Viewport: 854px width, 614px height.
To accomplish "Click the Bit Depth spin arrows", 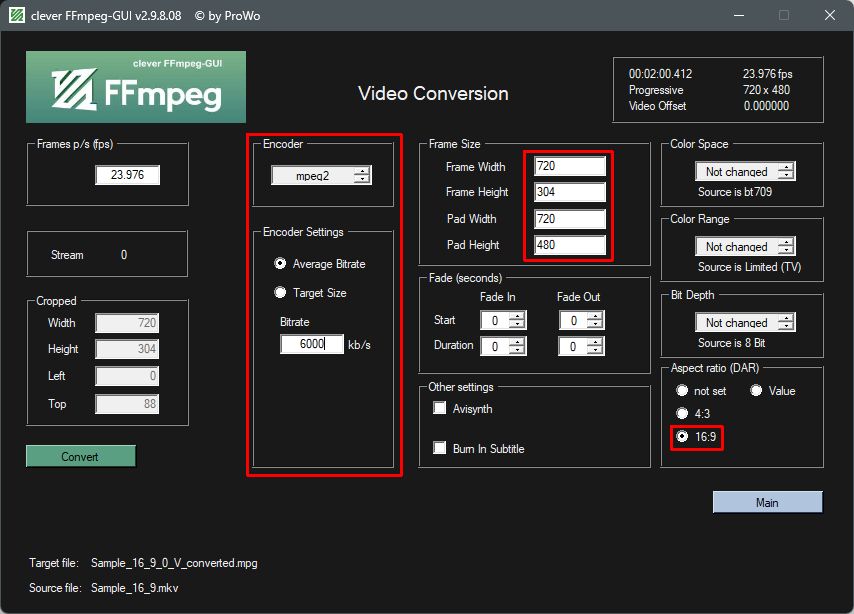I will 786,323.
